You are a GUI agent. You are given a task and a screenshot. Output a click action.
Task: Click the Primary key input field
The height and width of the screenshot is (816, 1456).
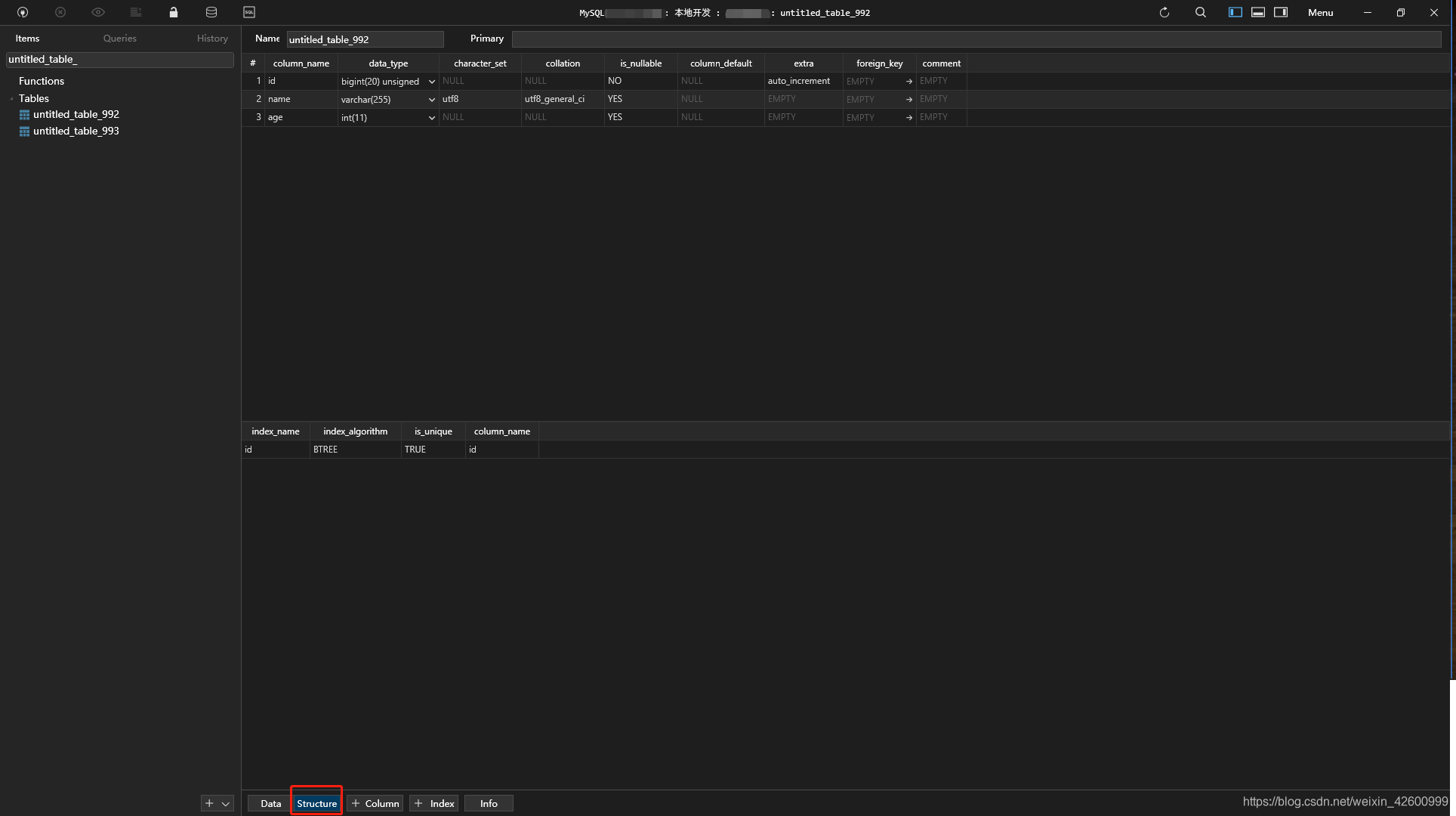coord(976,39)
